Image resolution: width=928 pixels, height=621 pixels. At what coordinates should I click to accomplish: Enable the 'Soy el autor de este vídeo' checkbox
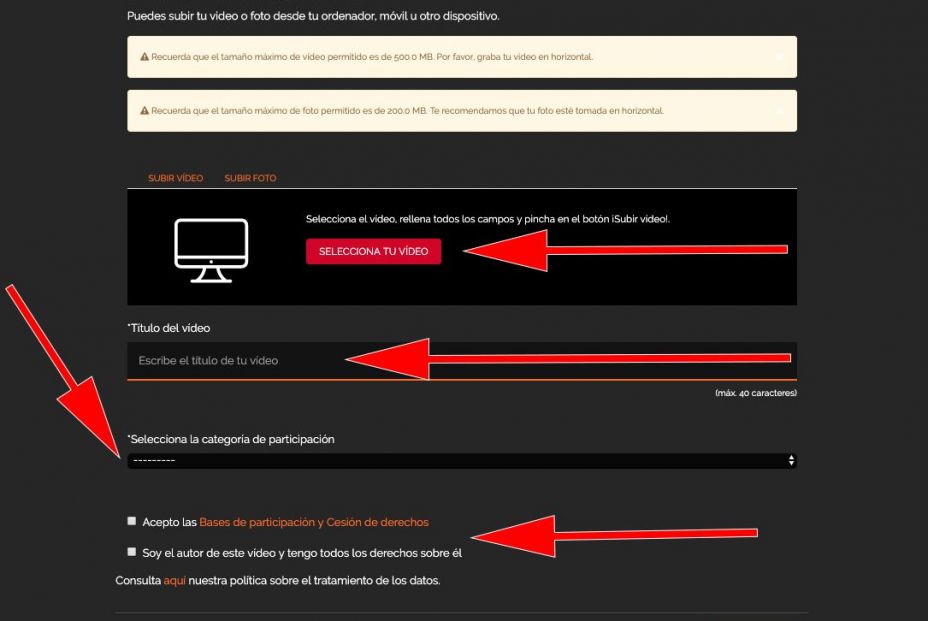tap(131, 551)
